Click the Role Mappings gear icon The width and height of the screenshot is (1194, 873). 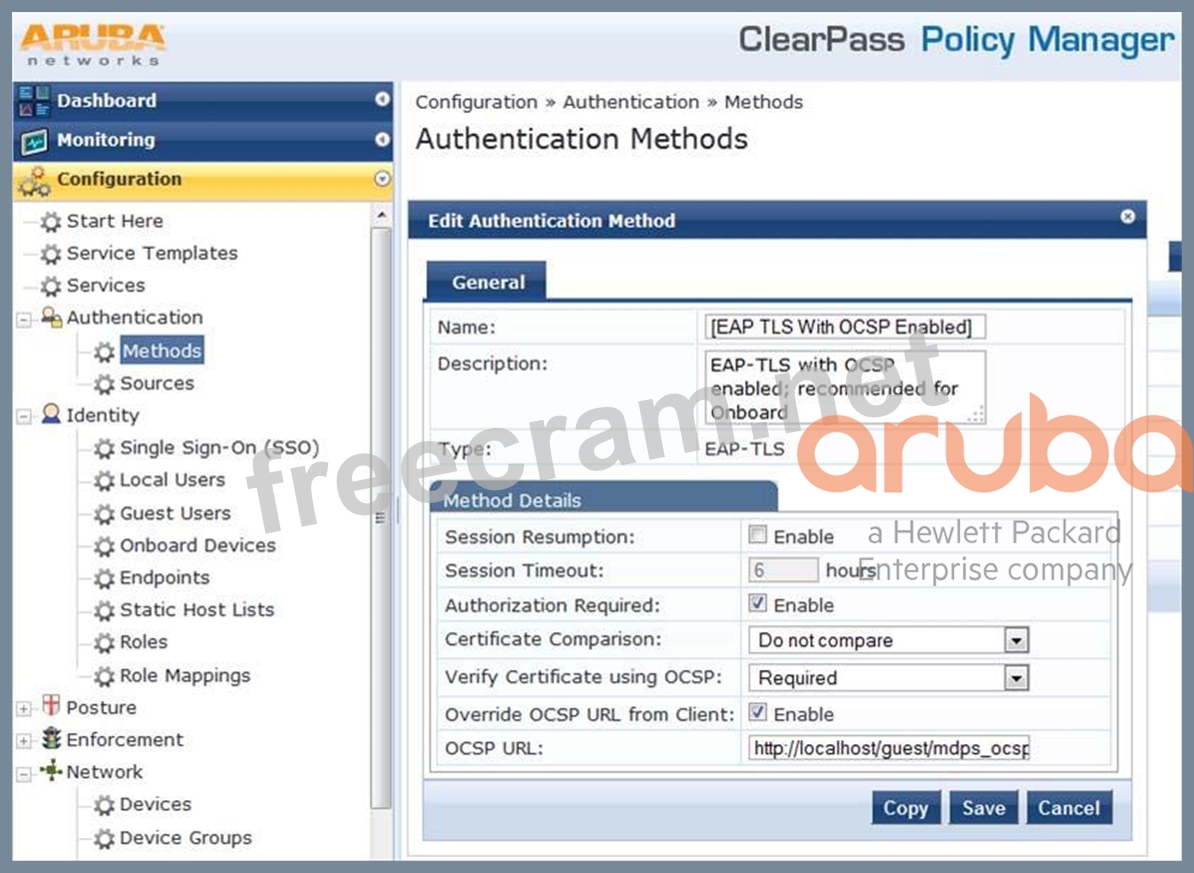tap(104, 676)
